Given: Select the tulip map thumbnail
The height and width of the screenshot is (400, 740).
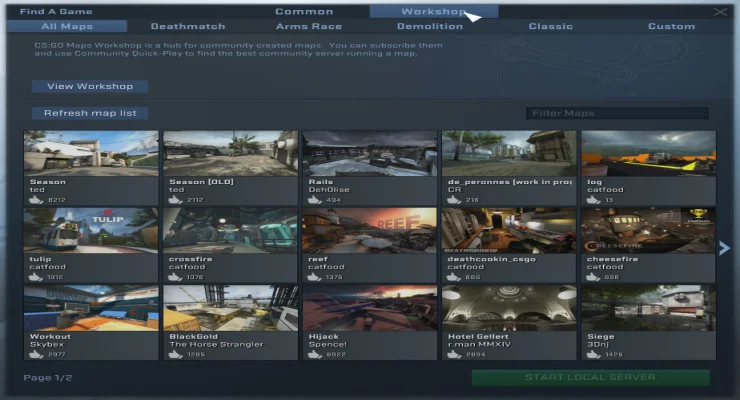Looking at the screenshot, I should coord(91,231).
